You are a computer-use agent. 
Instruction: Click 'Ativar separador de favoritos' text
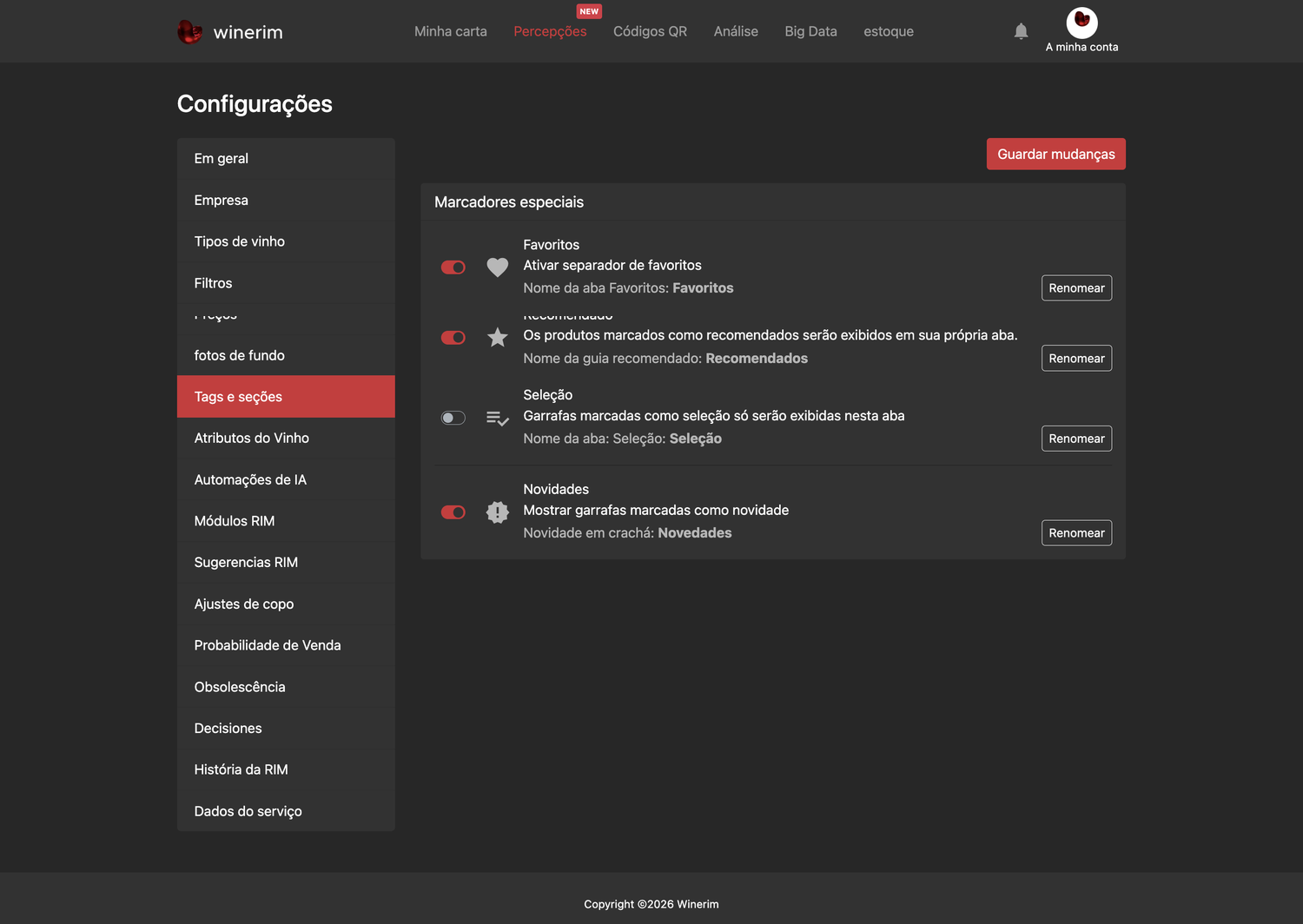pyautogui.click(x=612, y=266)
